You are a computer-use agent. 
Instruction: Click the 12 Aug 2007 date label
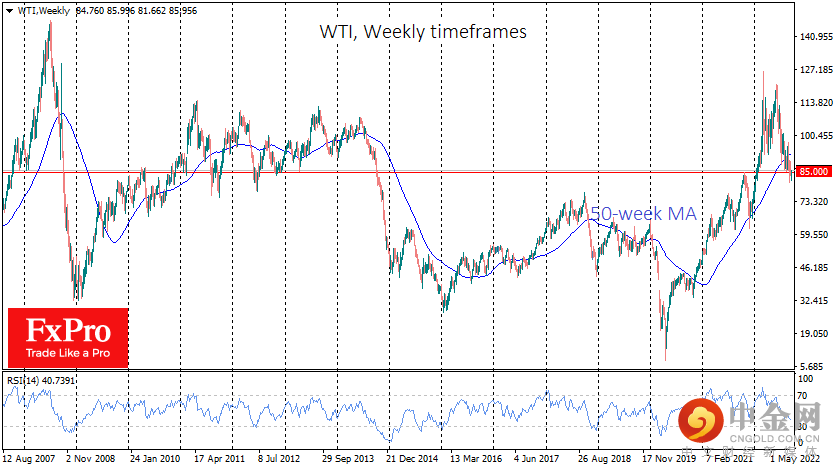[29, 458]
